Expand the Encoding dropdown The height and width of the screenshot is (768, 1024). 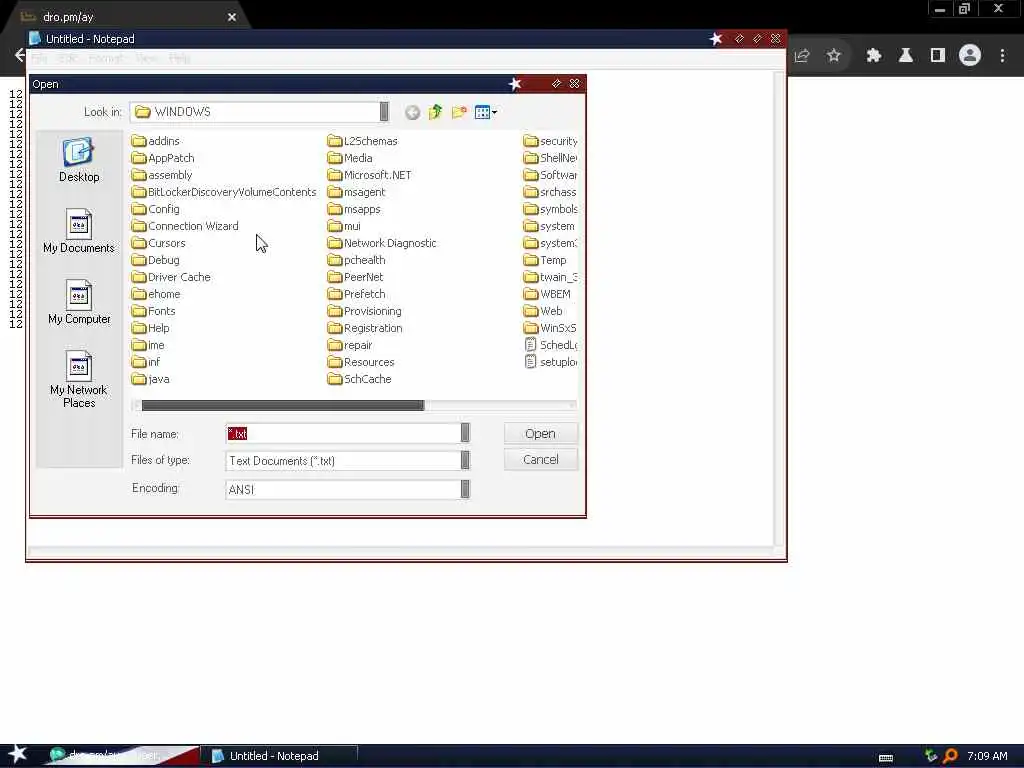[x=465, y=488]
